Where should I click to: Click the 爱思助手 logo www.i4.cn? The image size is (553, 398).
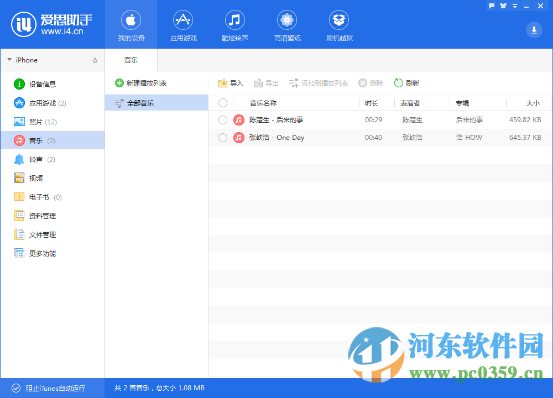tap(52, 24)
